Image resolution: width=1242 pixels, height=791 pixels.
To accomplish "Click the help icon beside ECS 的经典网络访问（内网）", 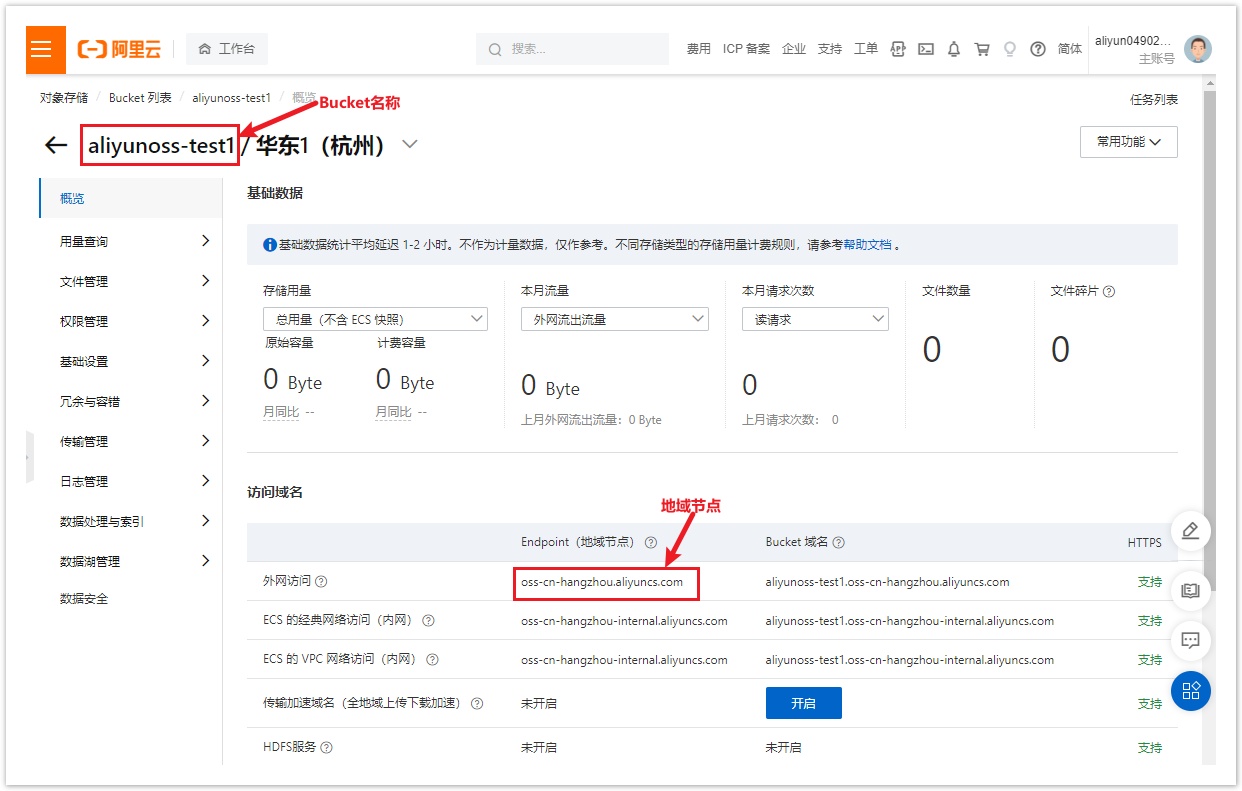I will coord(429,621).
